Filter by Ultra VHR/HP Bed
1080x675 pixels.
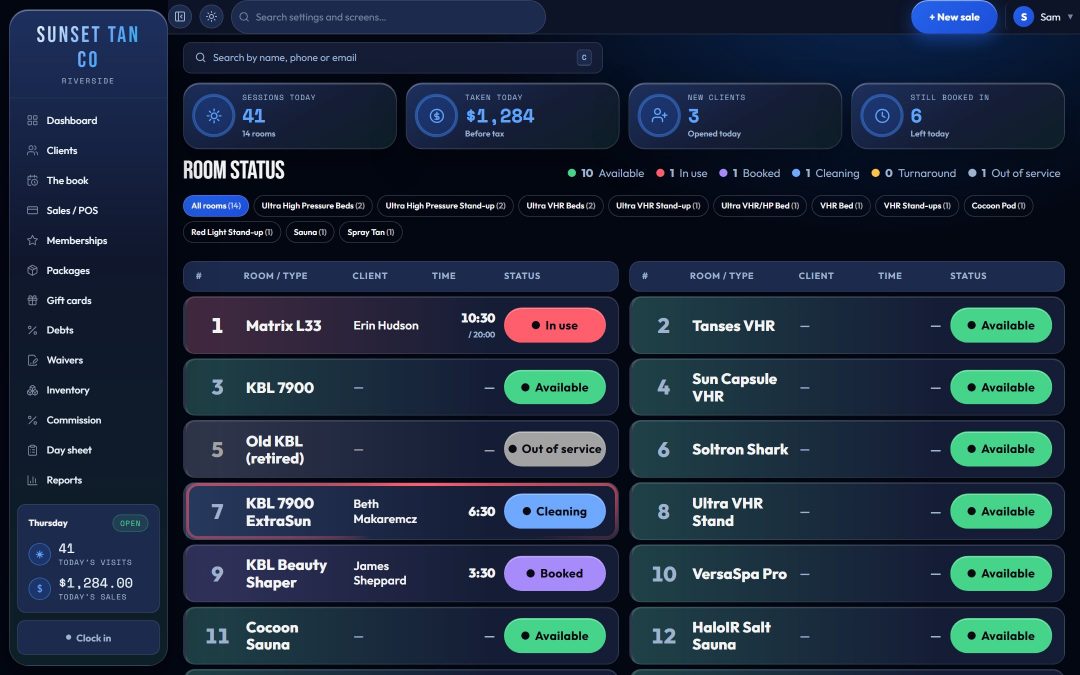tap(760, 205)
